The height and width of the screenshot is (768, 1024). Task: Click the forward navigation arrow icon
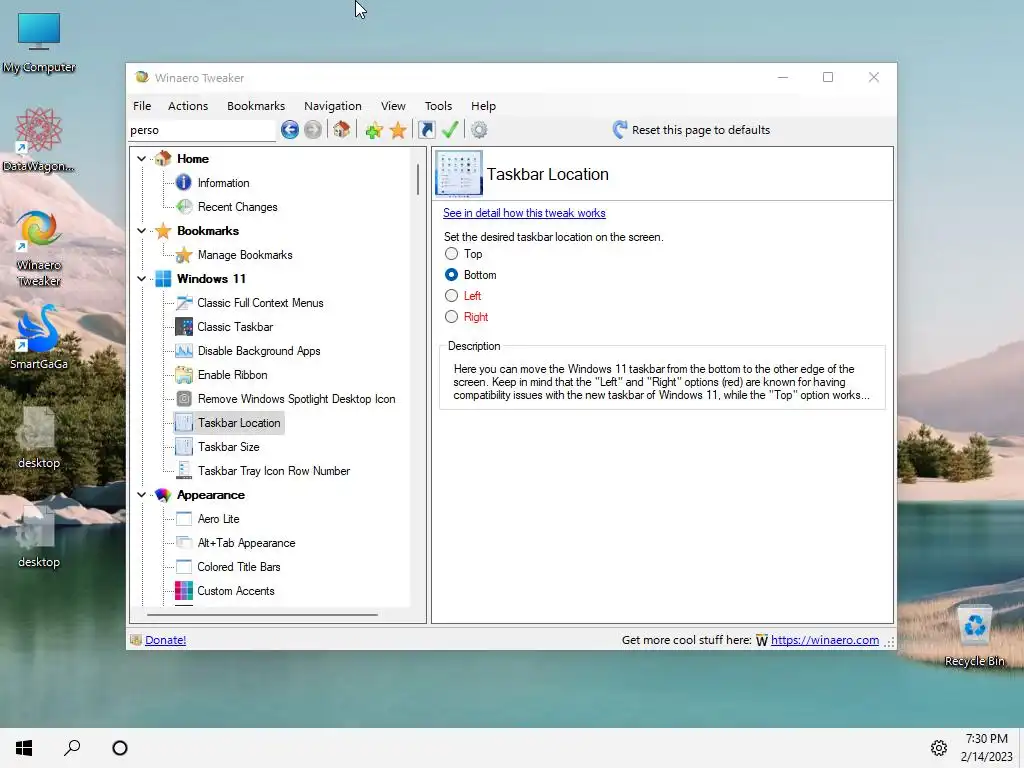point(313,130)
